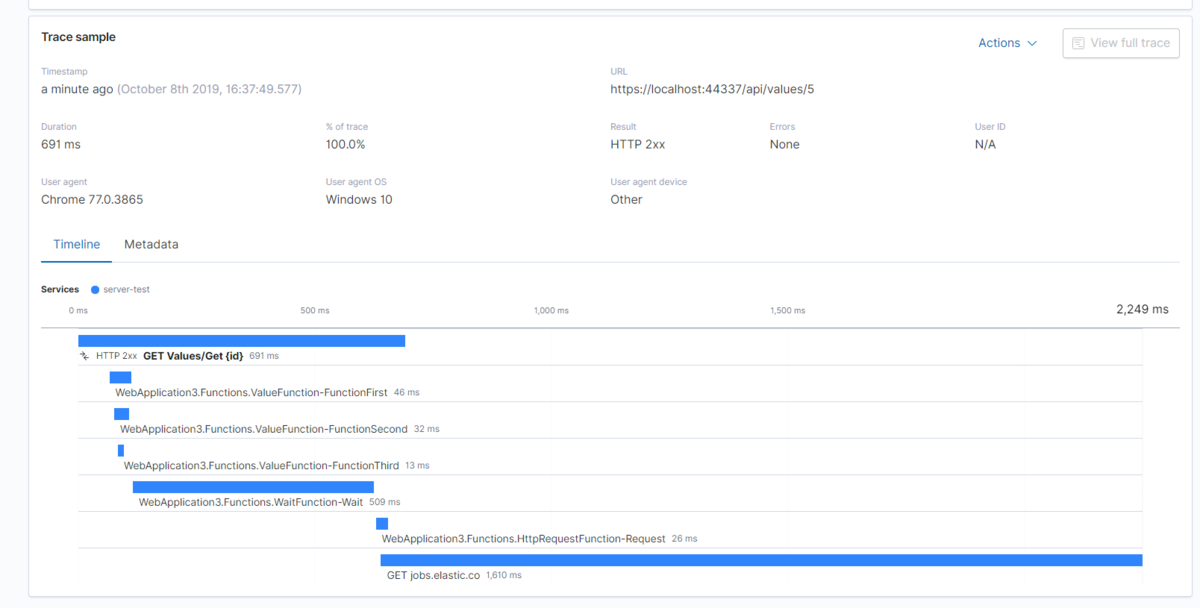Click the View full trace document icon

(1078, 43)
